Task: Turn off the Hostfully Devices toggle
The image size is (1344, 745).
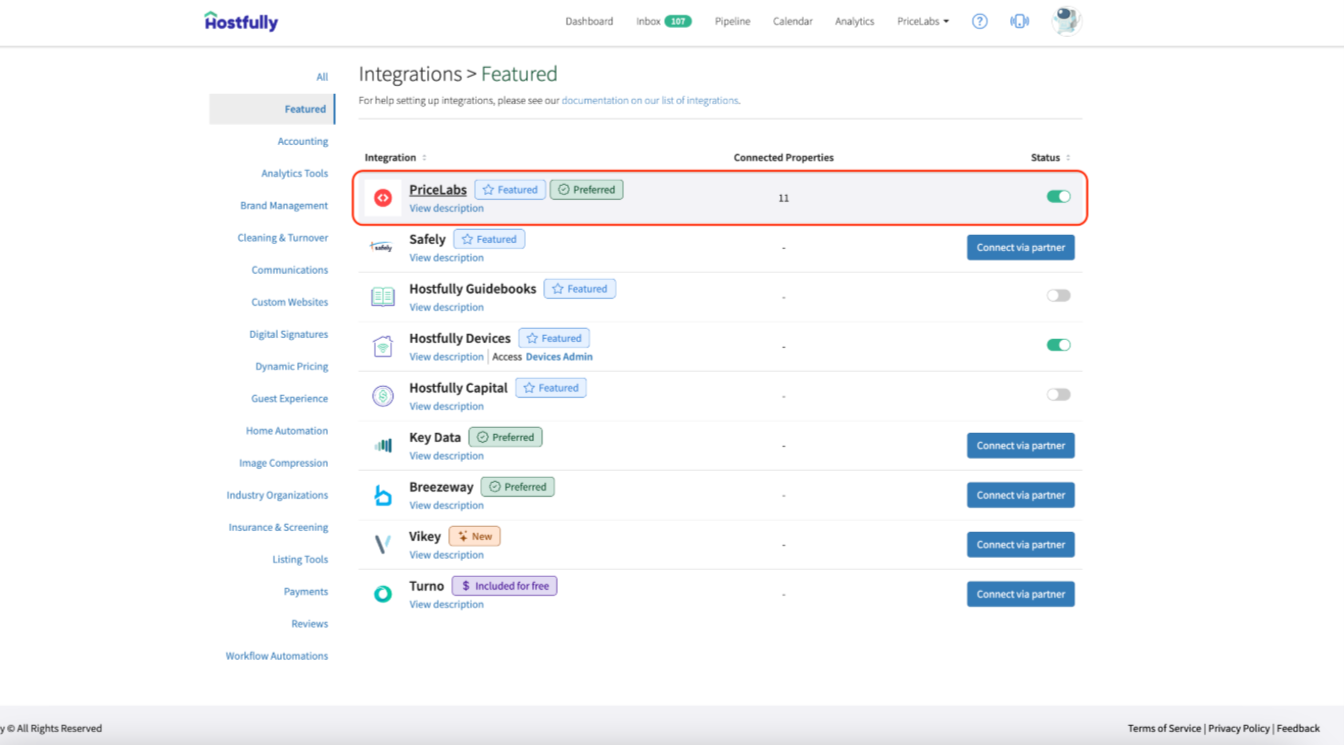Action: tap(1058, 345)
